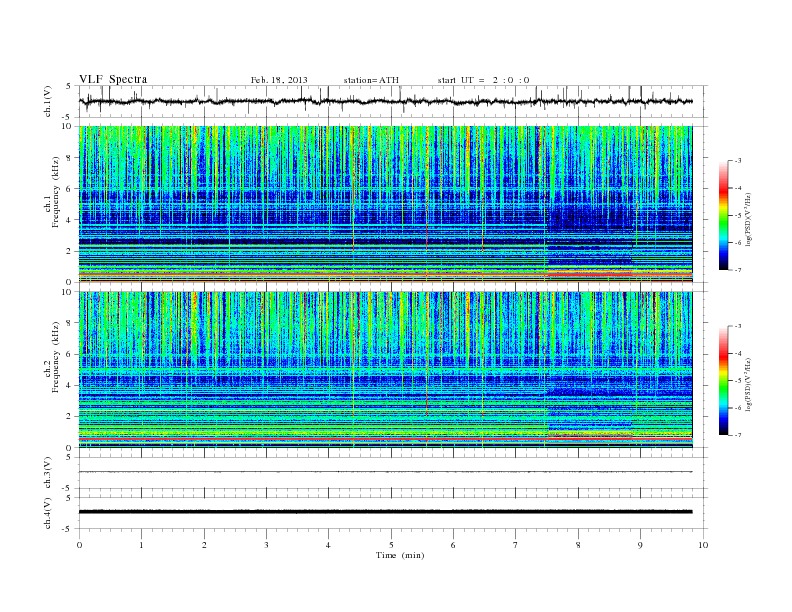This screenshot has height=612, width=792.
Task: Click the ch.4(V) axis label
Action: 47,513
